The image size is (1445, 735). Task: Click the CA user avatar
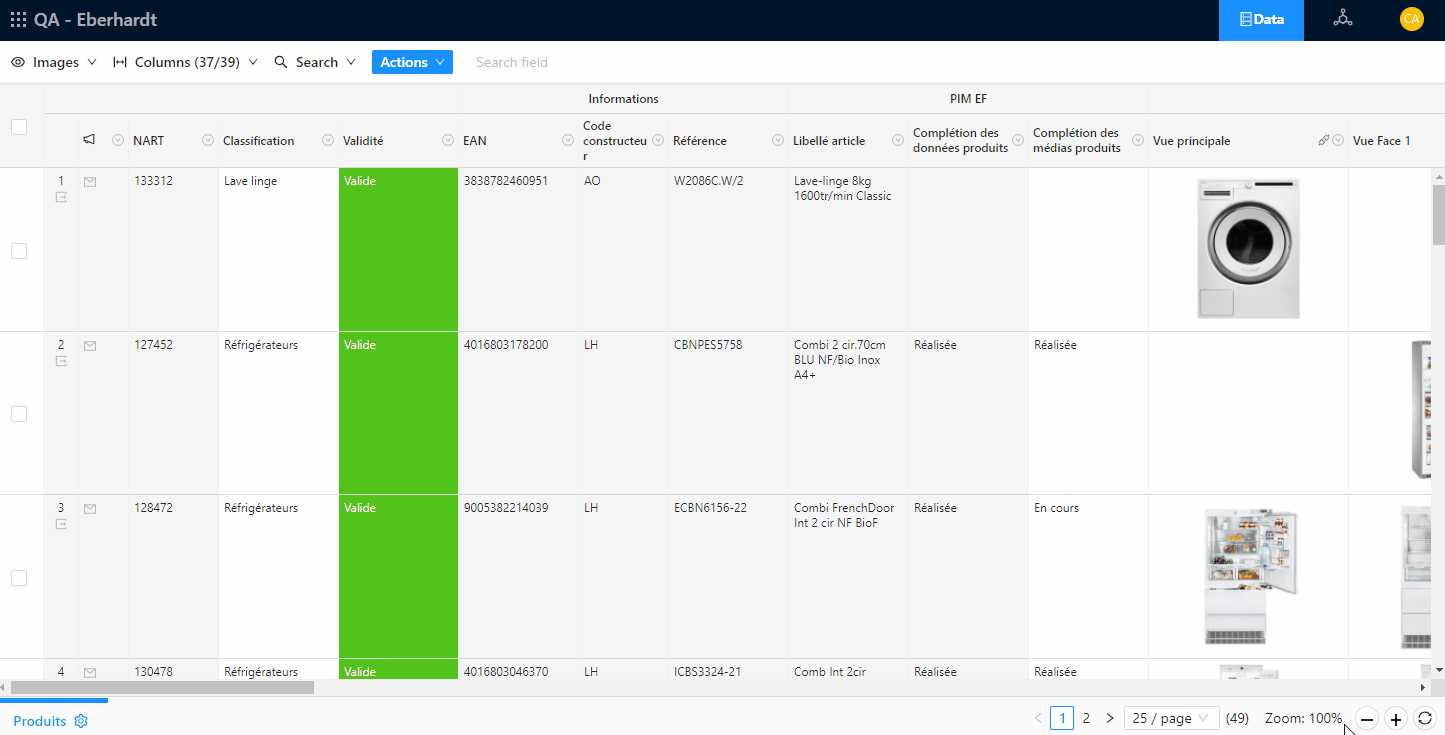click(x=1411, y=19)
